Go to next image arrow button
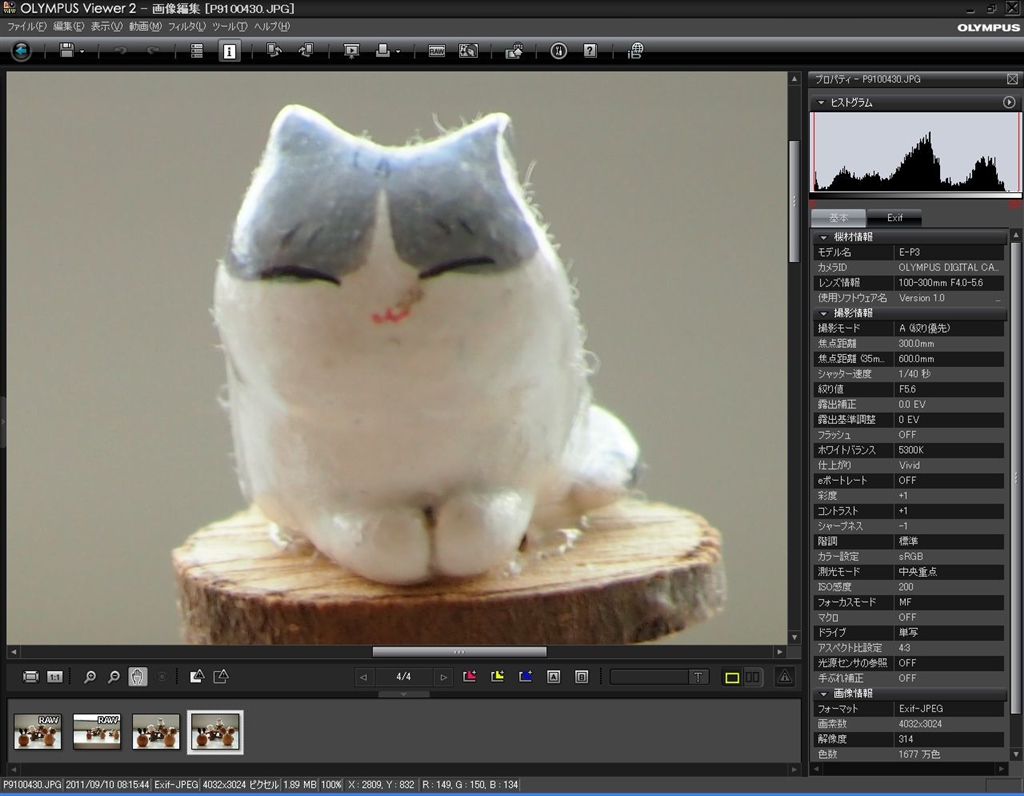The image size is (1024, 796). coord(443,677)
